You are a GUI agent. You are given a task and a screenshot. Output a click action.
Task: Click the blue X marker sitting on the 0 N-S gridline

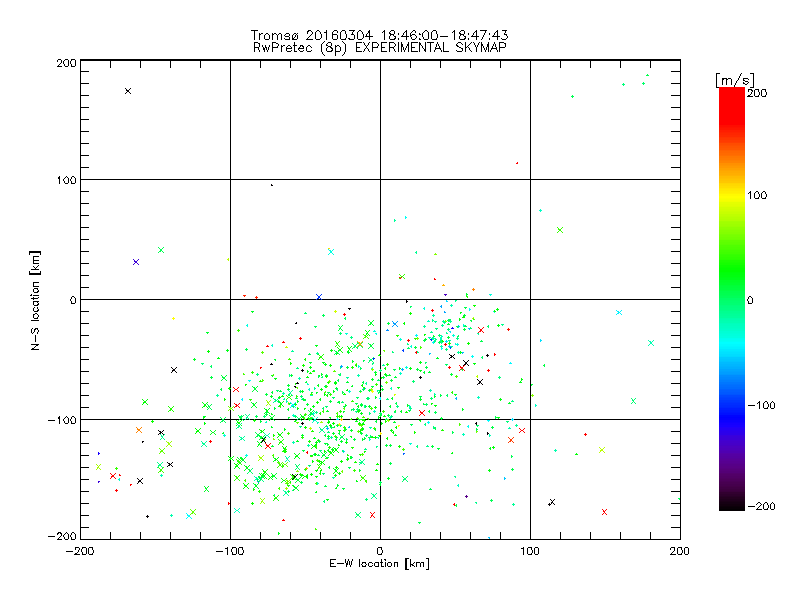[319, 297]
